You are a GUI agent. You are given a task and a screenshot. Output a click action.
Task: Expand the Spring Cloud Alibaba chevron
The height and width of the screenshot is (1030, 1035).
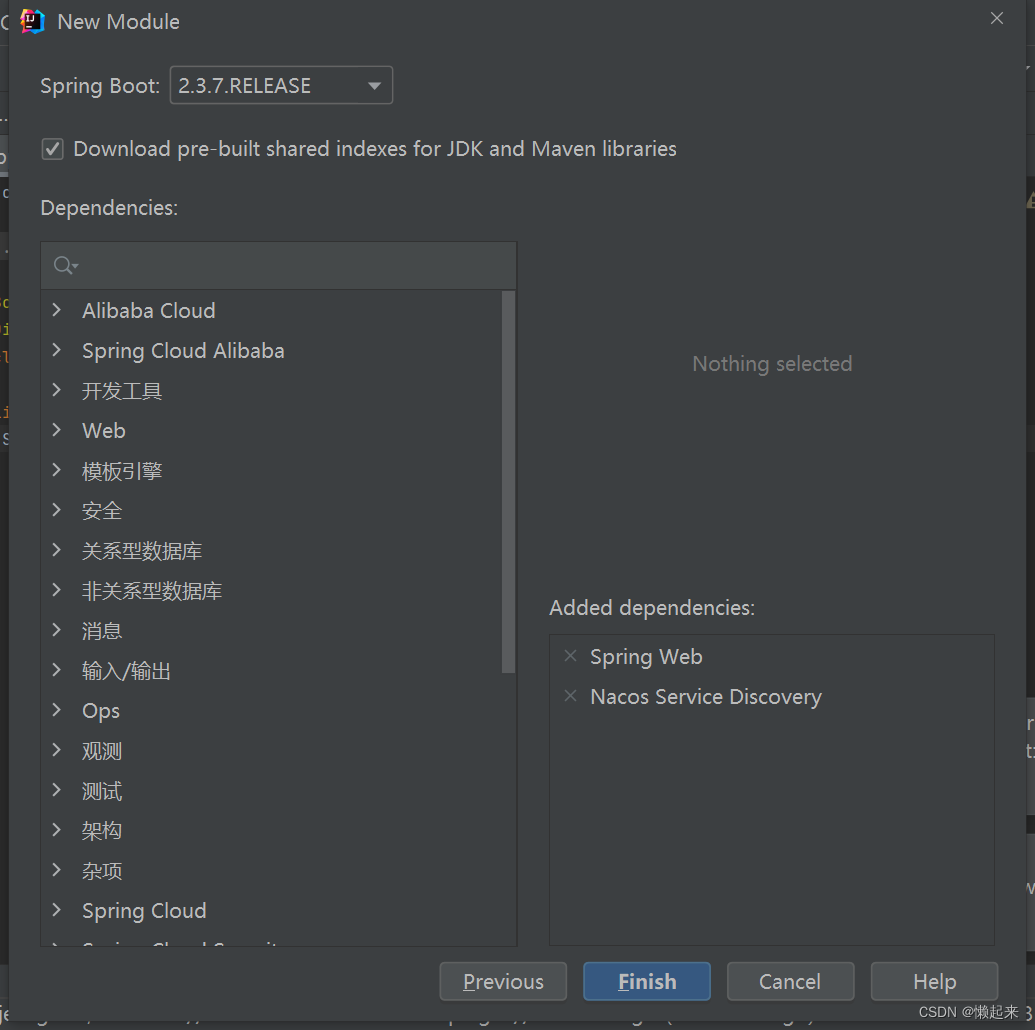57,350
